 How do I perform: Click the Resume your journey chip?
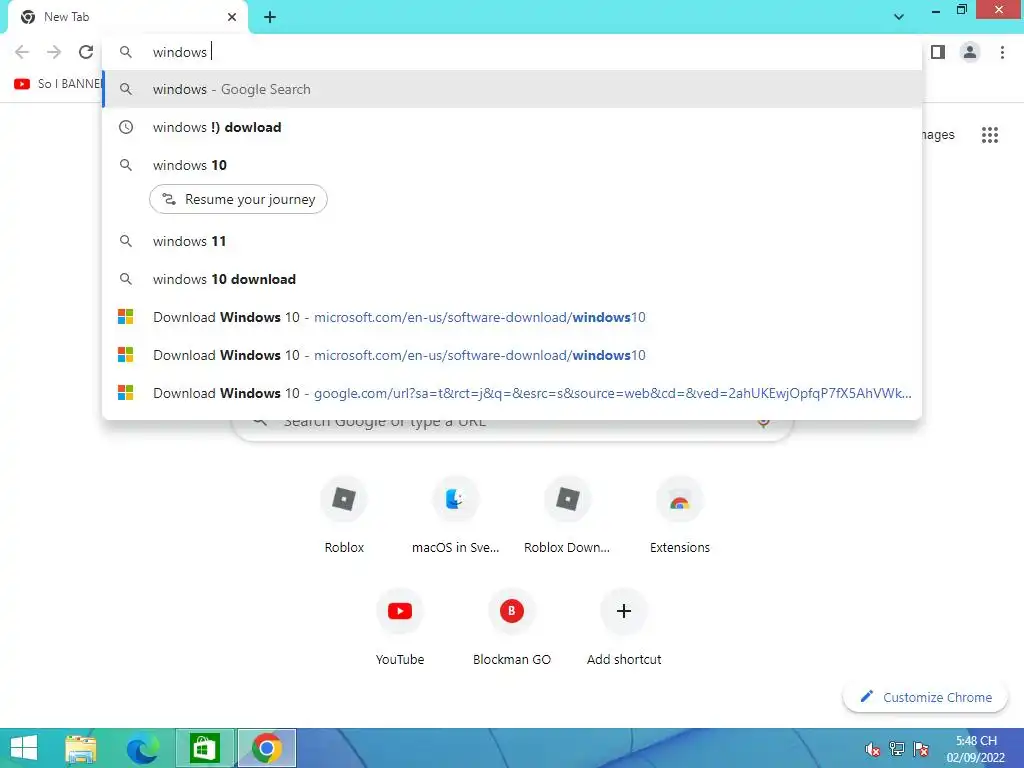[x=238, y=199]
